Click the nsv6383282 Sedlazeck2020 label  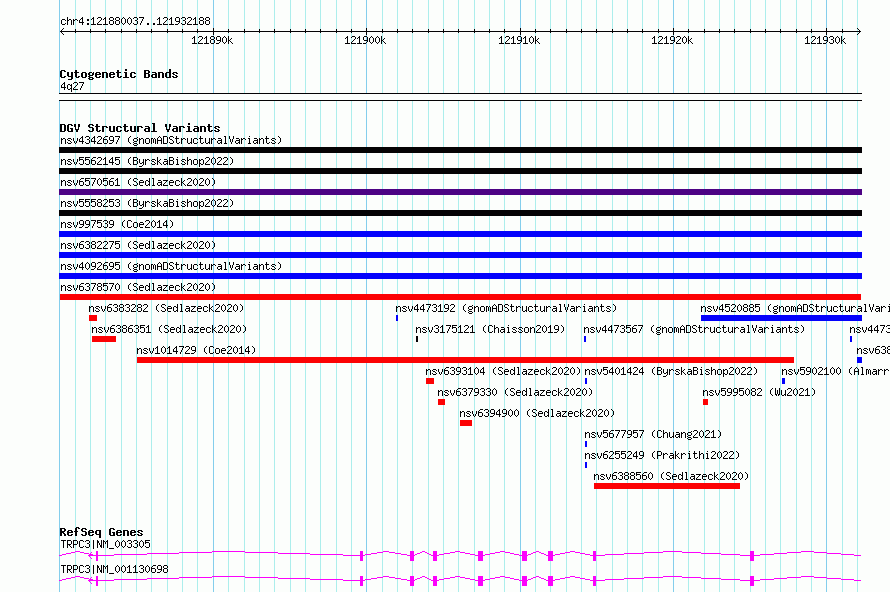click(166, 308)
